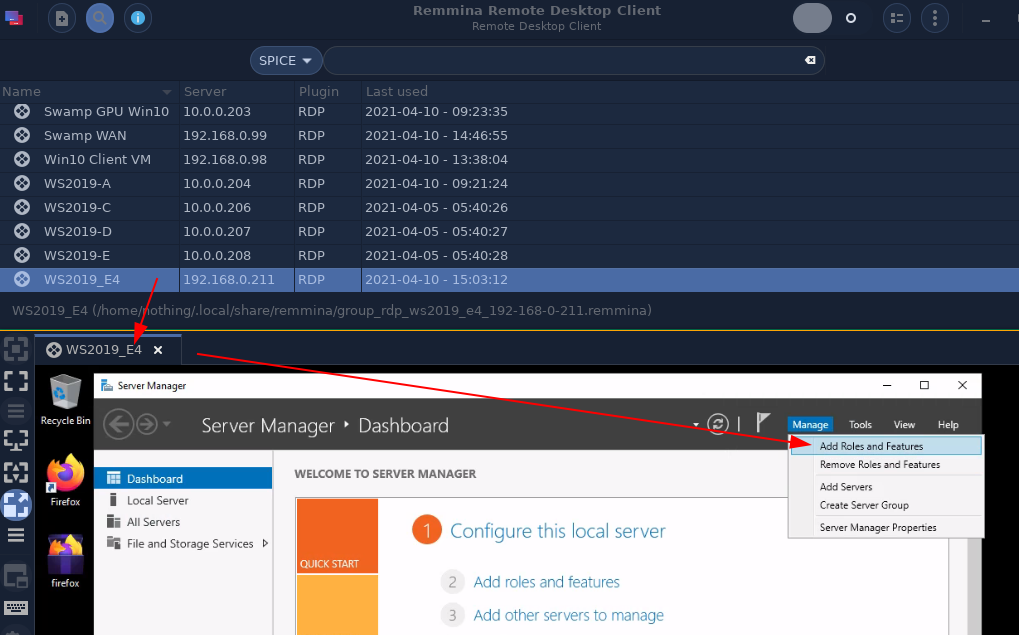
Task: Select the WS2019-D connection row
Action: (510, 232)
